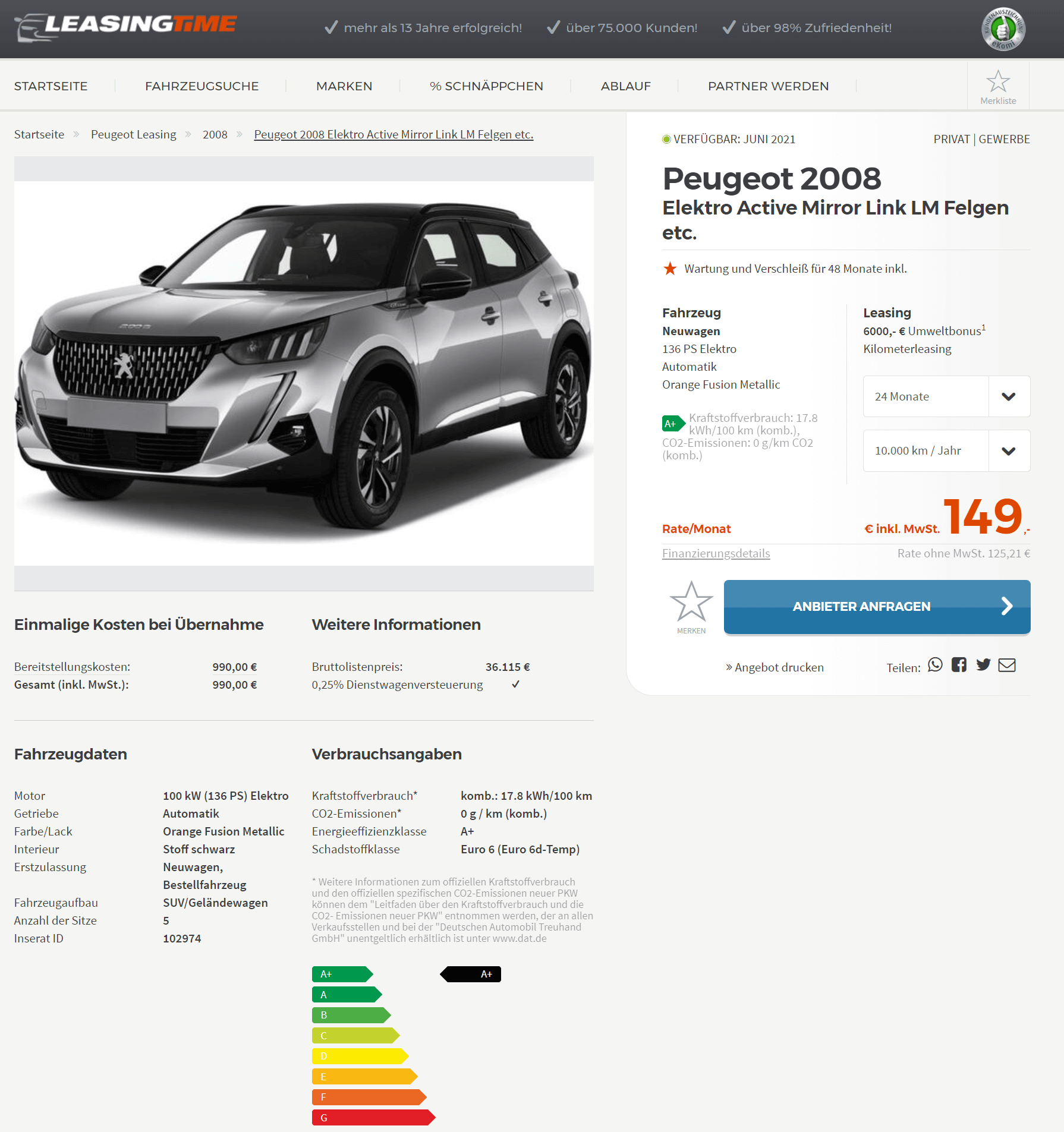Open % SCHNÄPPCHEN menu item
This screenshot has width=1064, height=1132.
click(486, 86)
